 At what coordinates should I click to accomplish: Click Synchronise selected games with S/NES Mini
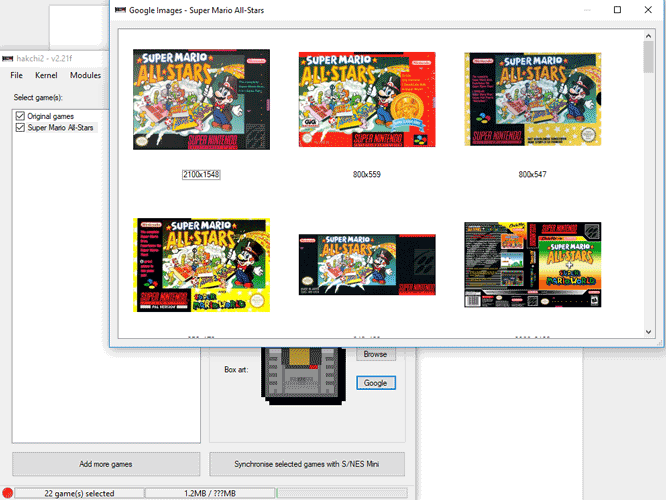(307, 464)
